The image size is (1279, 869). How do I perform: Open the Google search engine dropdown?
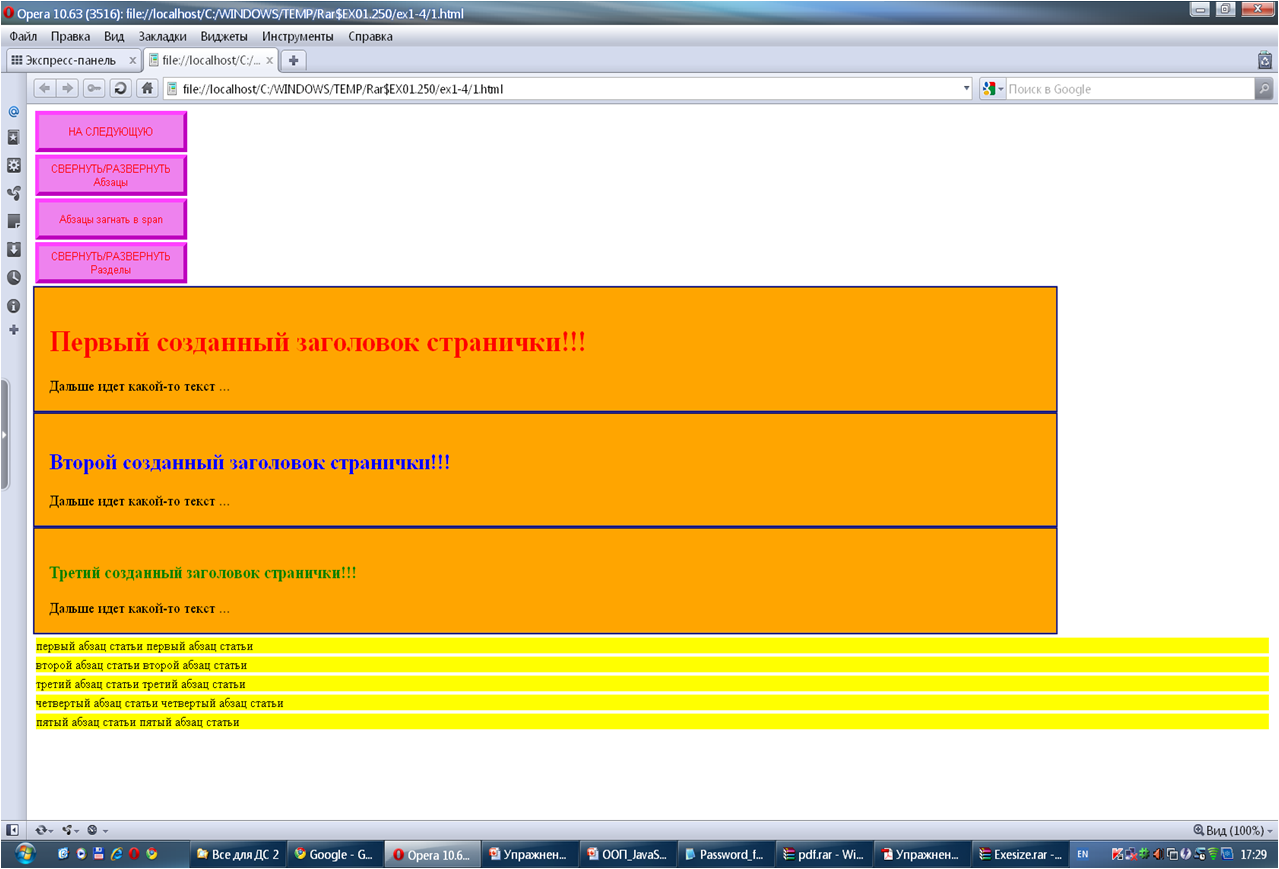[x=993, y=89]
